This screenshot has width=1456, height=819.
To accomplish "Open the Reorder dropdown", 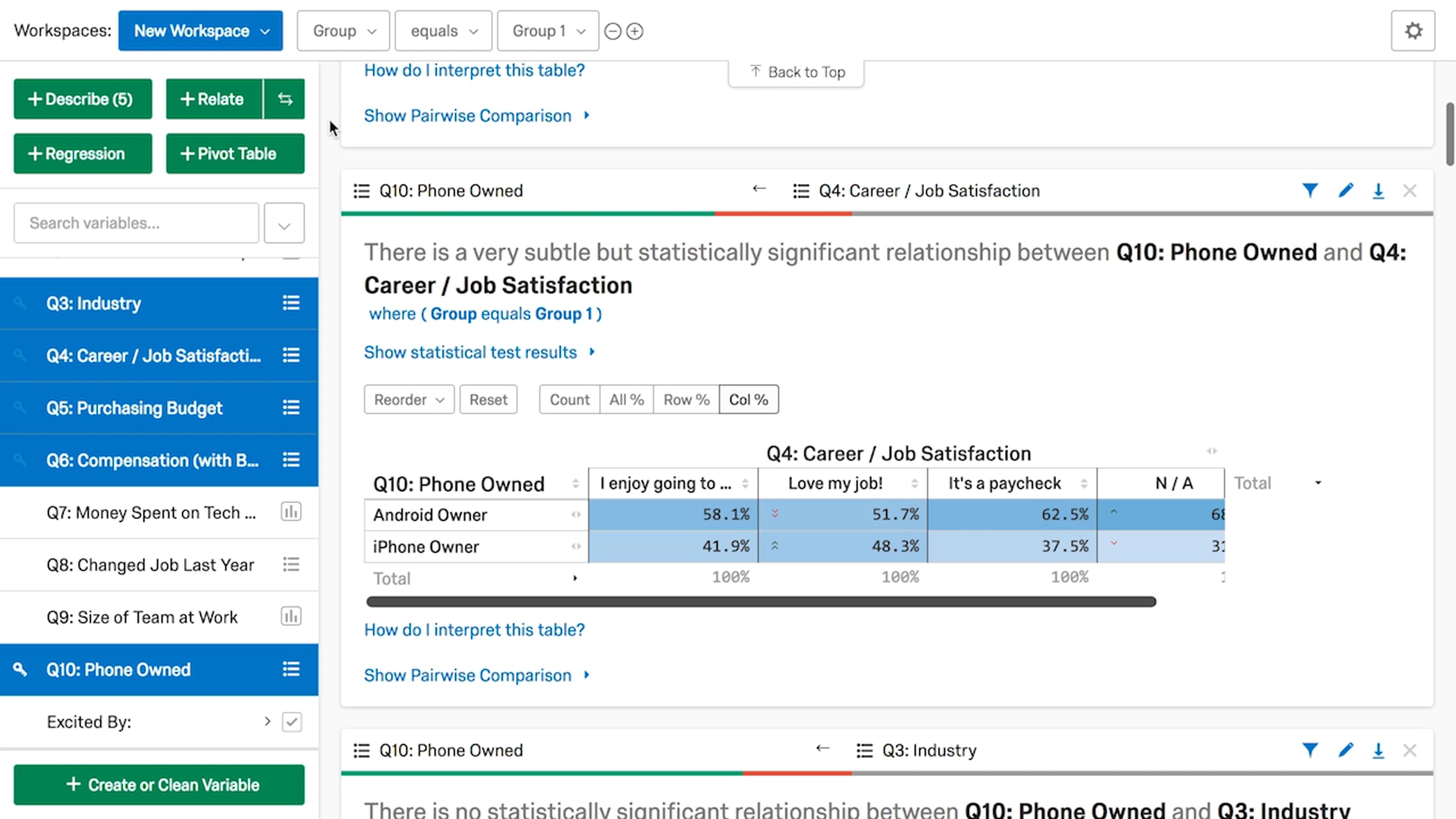I will pos(409,400).
